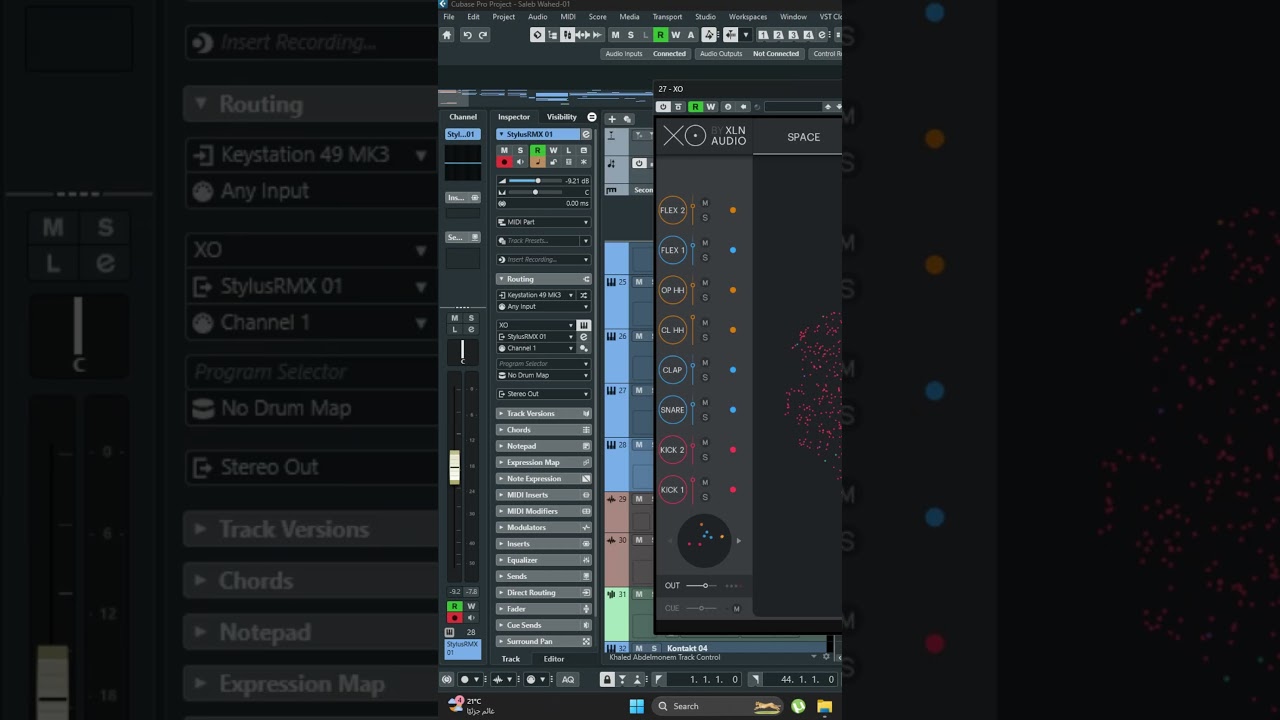Open the Inspector setup options icon
1280x720 pixels.
tap(591, 117)
